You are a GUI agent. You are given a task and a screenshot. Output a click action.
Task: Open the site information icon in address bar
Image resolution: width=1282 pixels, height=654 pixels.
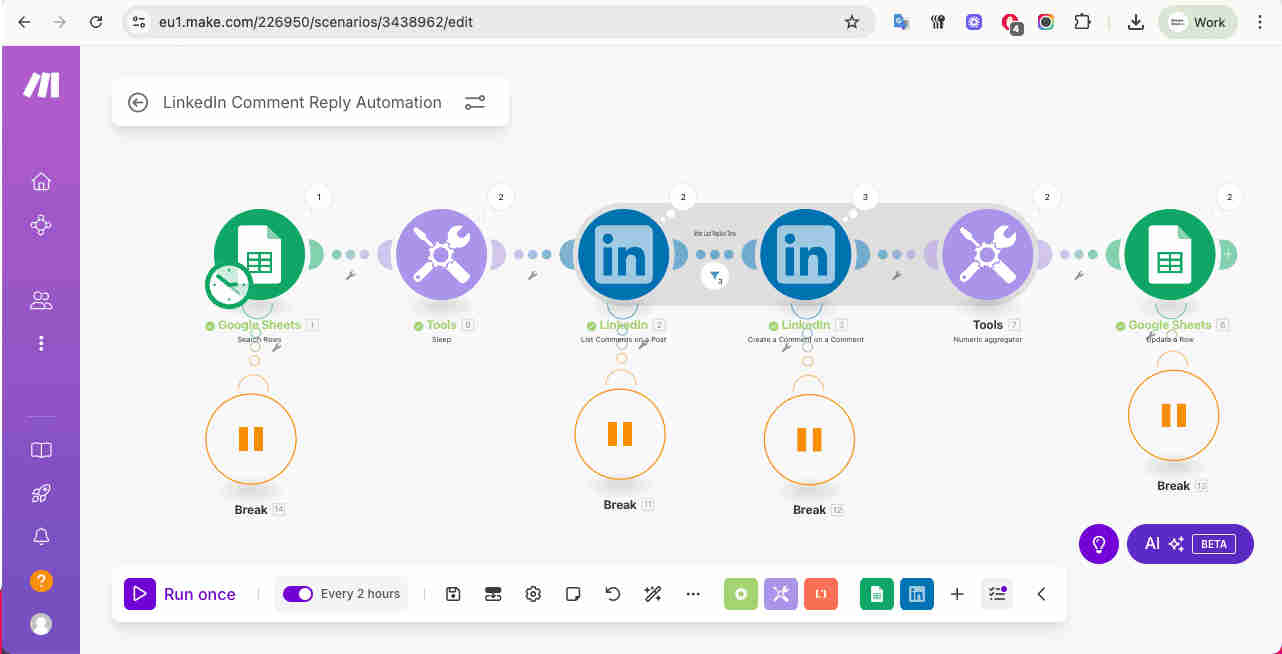point(140,22)
